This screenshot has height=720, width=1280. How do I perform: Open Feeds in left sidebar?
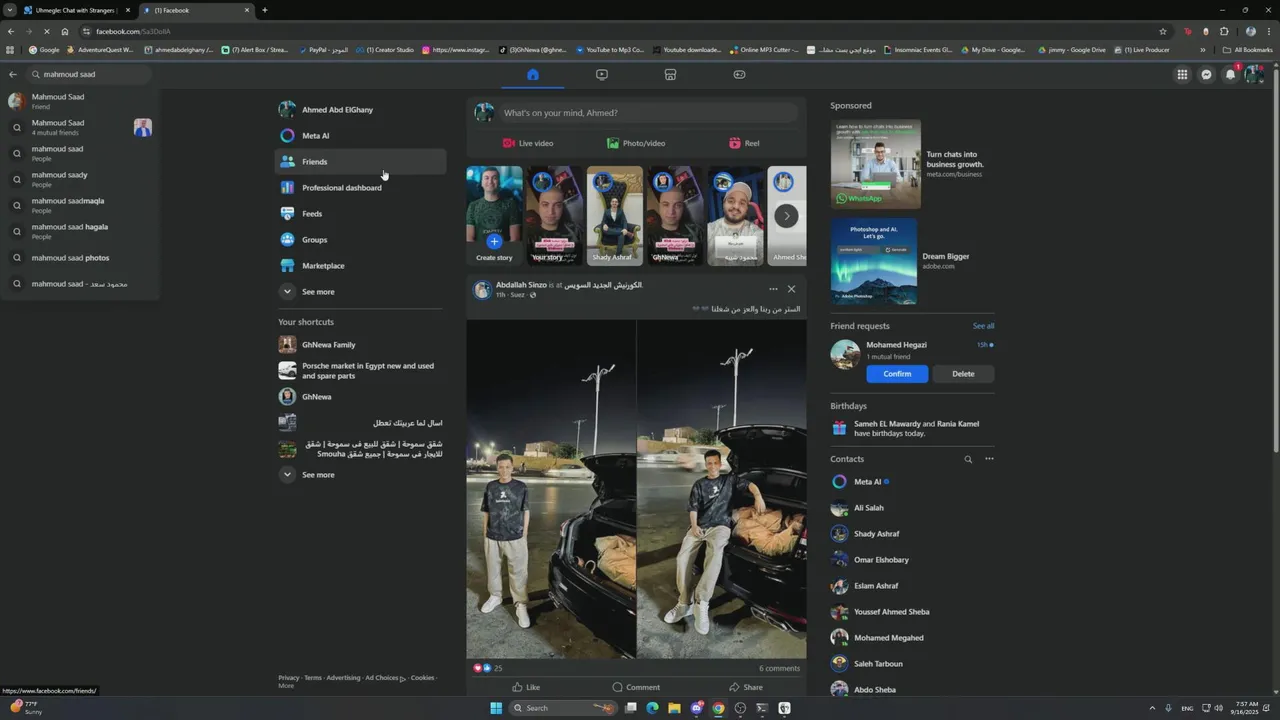pyautogui.click(x=360, y=213)
